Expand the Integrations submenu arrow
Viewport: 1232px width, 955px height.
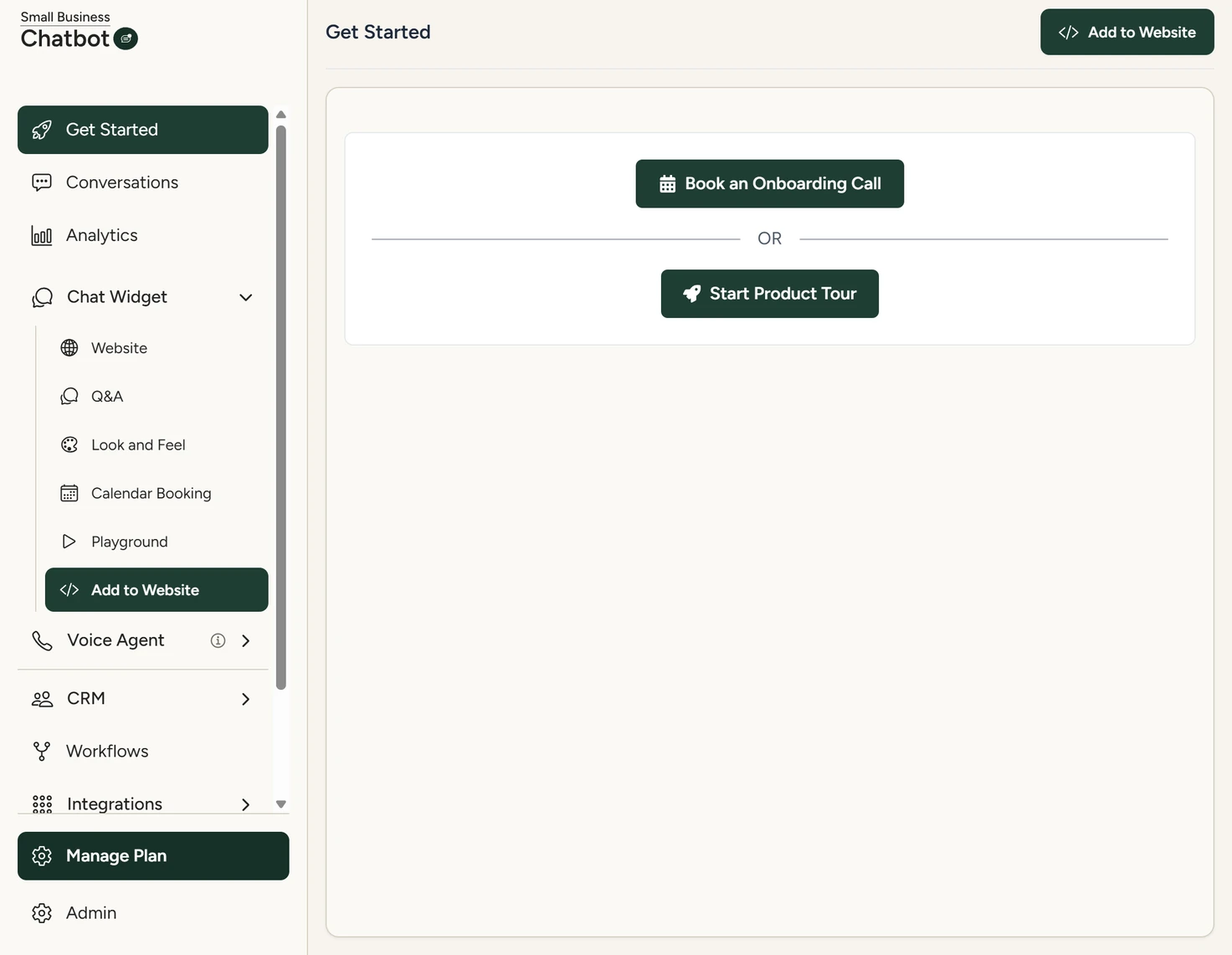[x=246, y=804]
